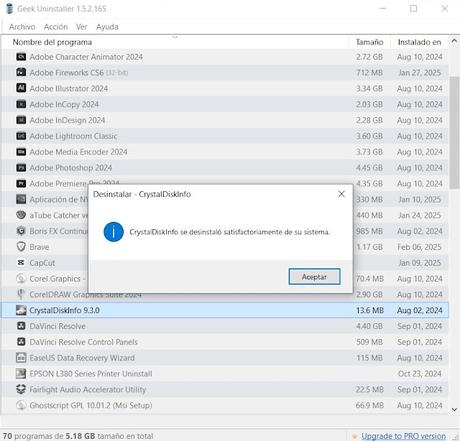Click the star icon beside Upgrade link
The image size is (460, 441).
pos(354,436)
